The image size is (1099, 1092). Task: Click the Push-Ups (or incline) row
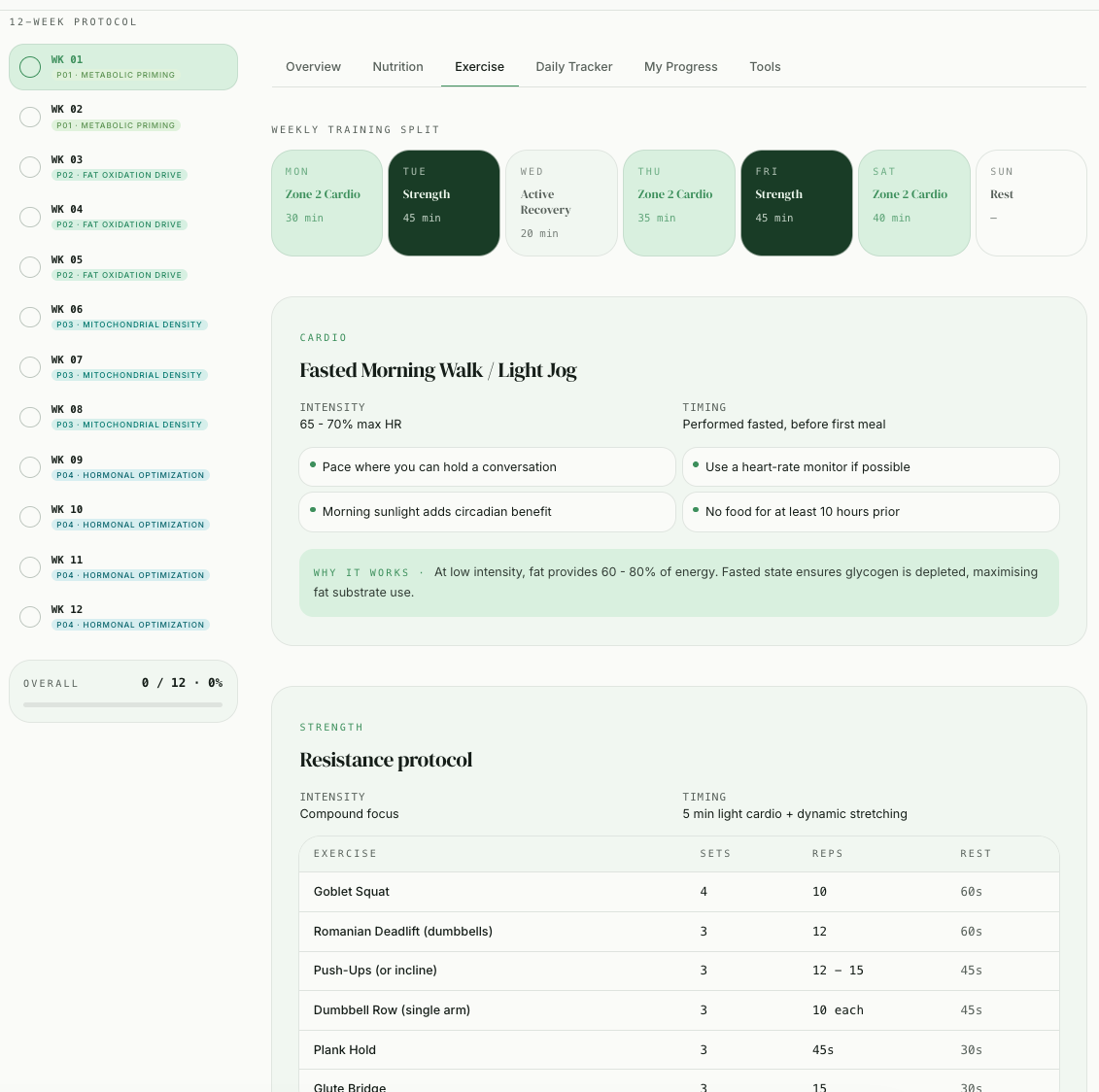coord(679,971)
